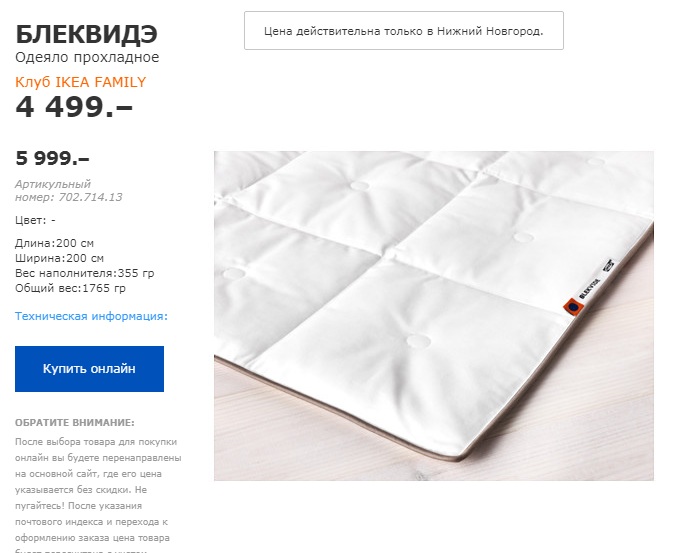Click the БЛЕКВИДЭ product title
The image size is (691, 553).
[86, 34]
